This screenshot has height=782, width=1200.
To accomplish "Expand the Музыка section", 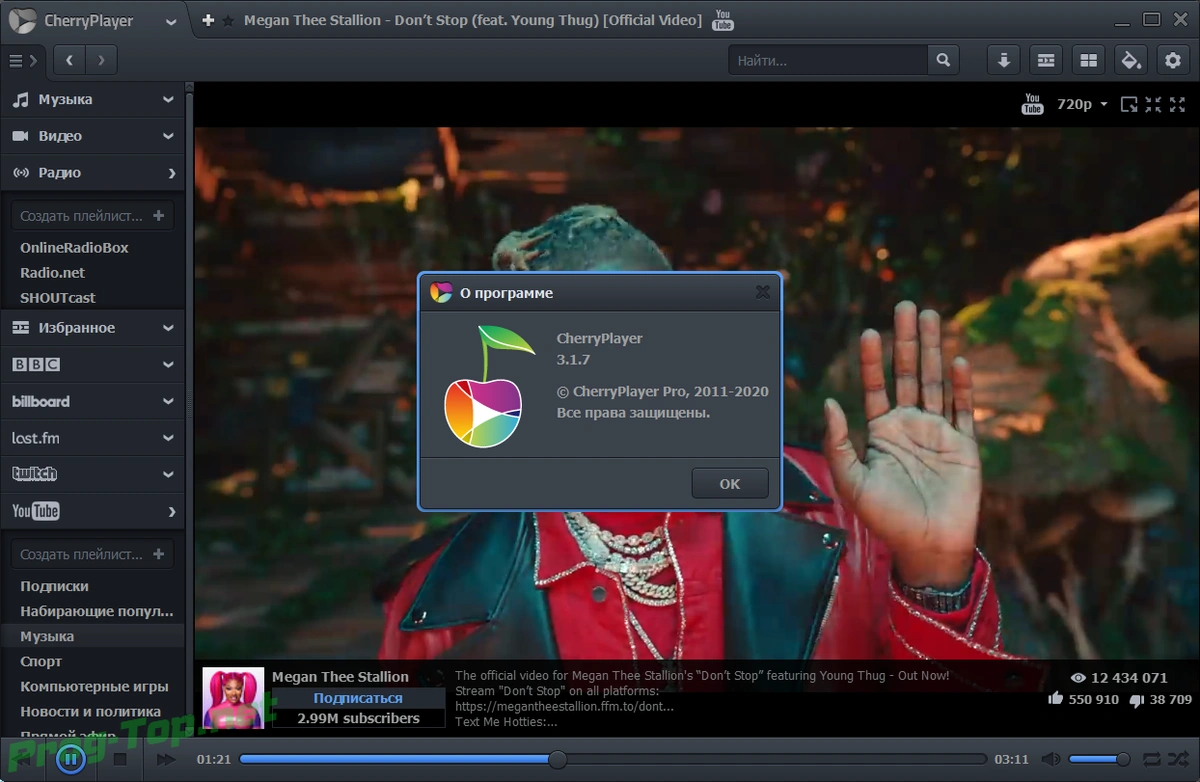I will (x=92, y=99).
